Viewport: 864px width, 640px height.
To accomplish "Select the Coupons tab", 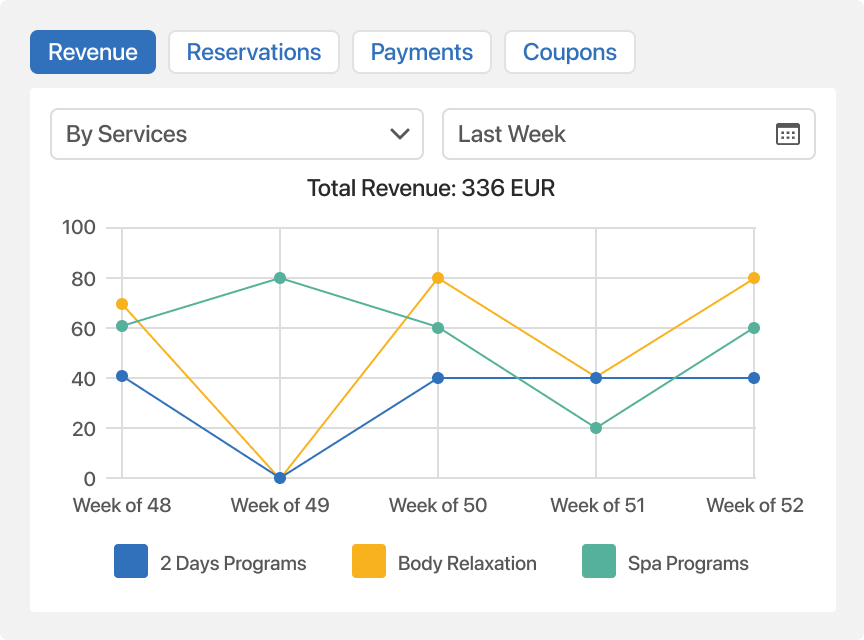I will (570, 52).
